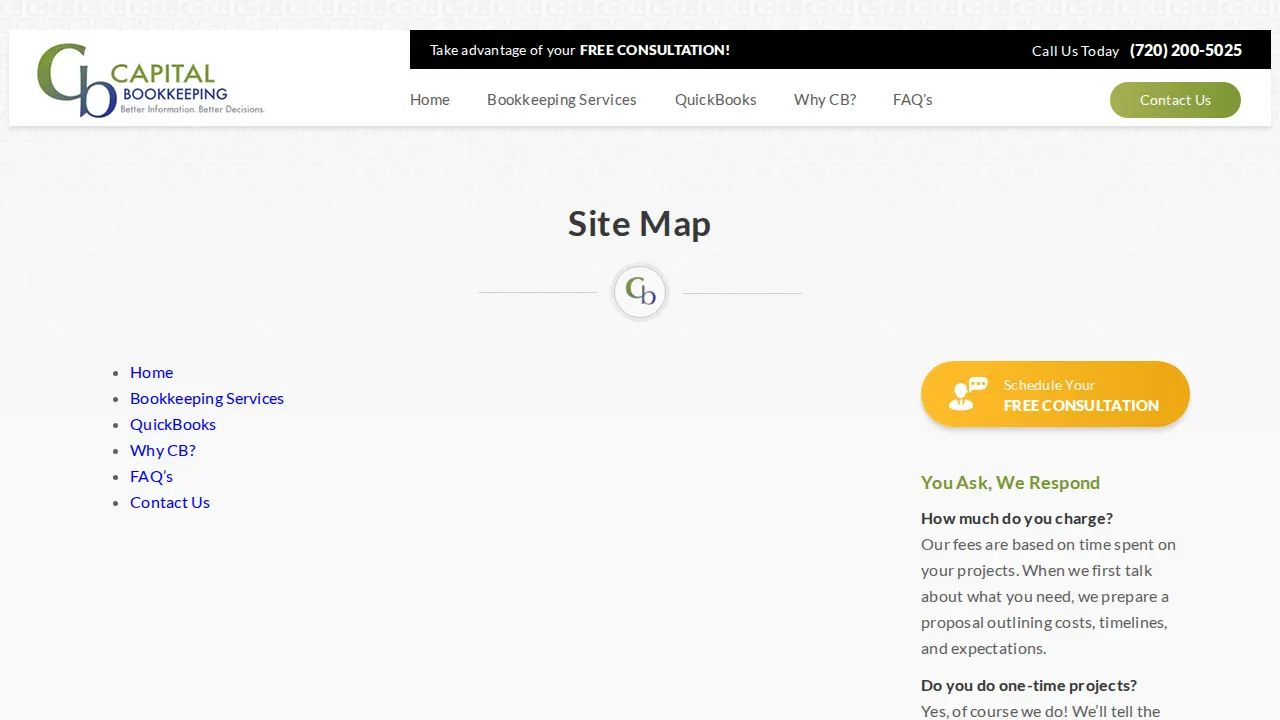Screen dimensions: 1280x720
Task: Follow Bookkeeping Services link in site map list
Action: click(x=207, y=398)
